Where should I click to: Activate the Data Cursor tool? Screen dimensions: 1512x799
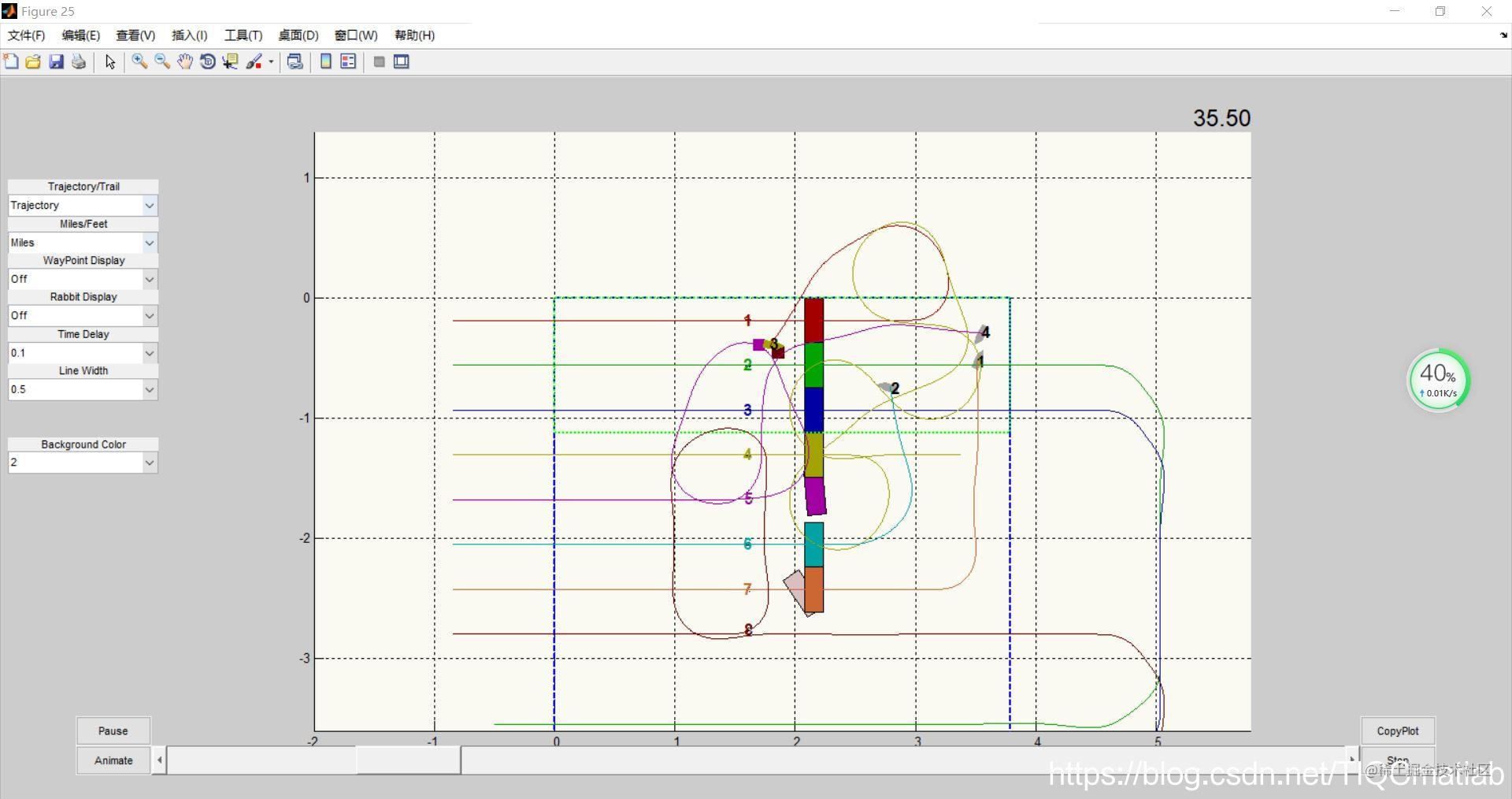tap(229, 61)
